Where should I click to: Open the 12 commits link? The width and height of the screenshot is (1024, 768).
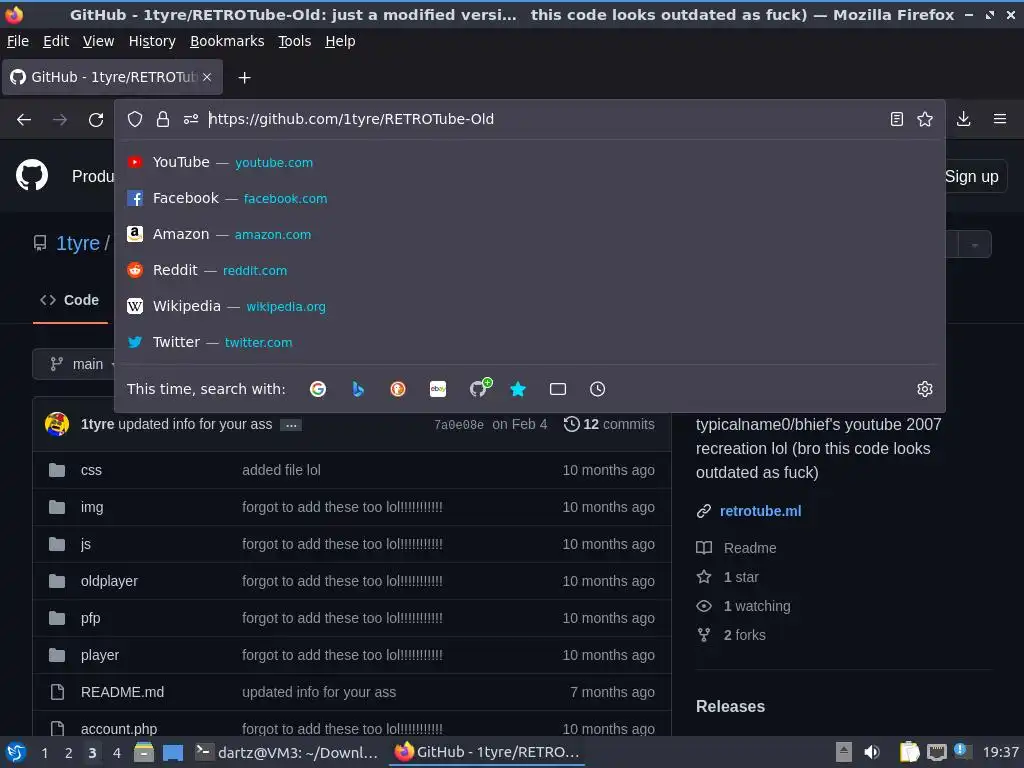[x=609, y=424]
